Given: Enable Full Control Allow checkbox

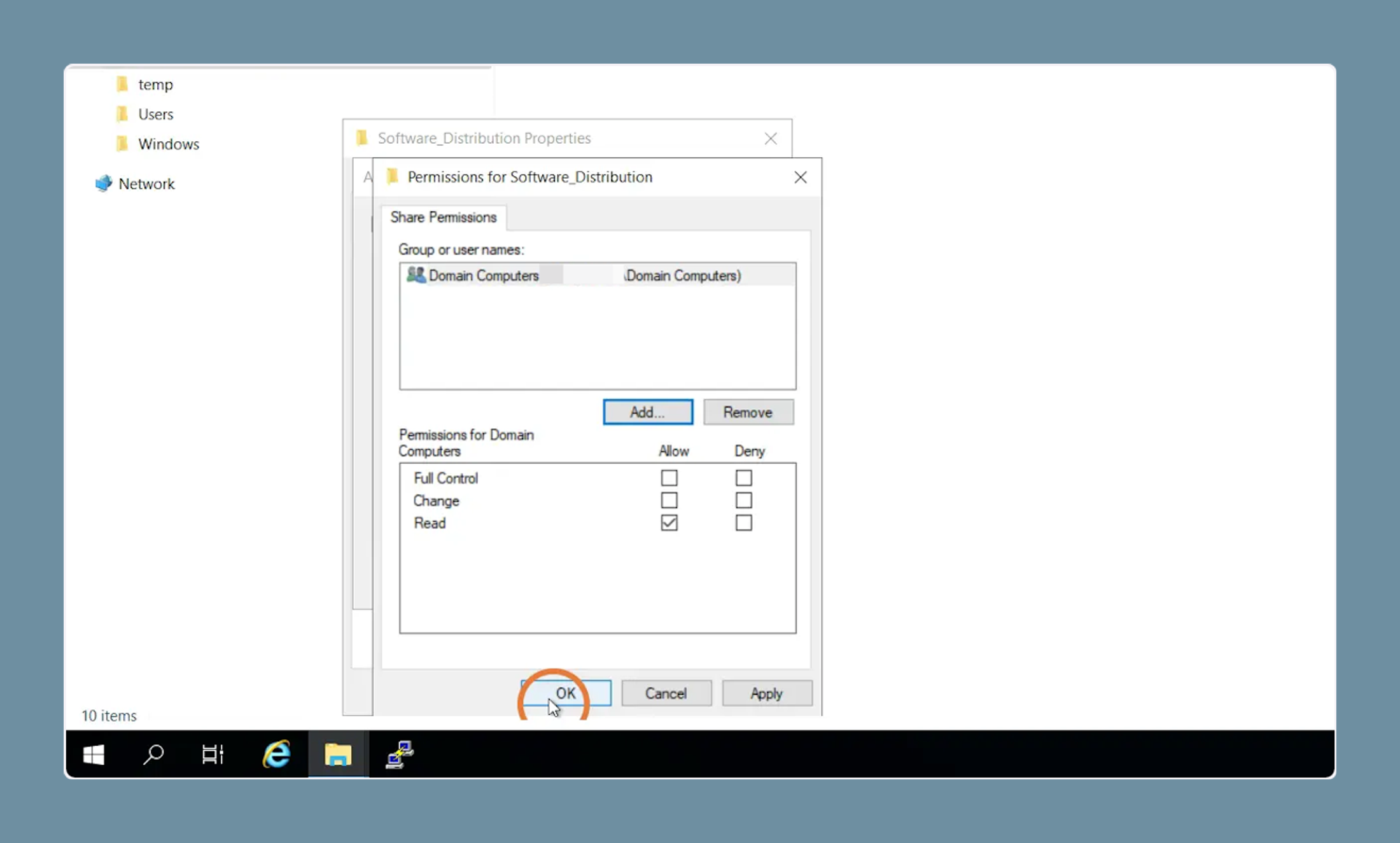Looking at the screenshot, I should [669, 478].
